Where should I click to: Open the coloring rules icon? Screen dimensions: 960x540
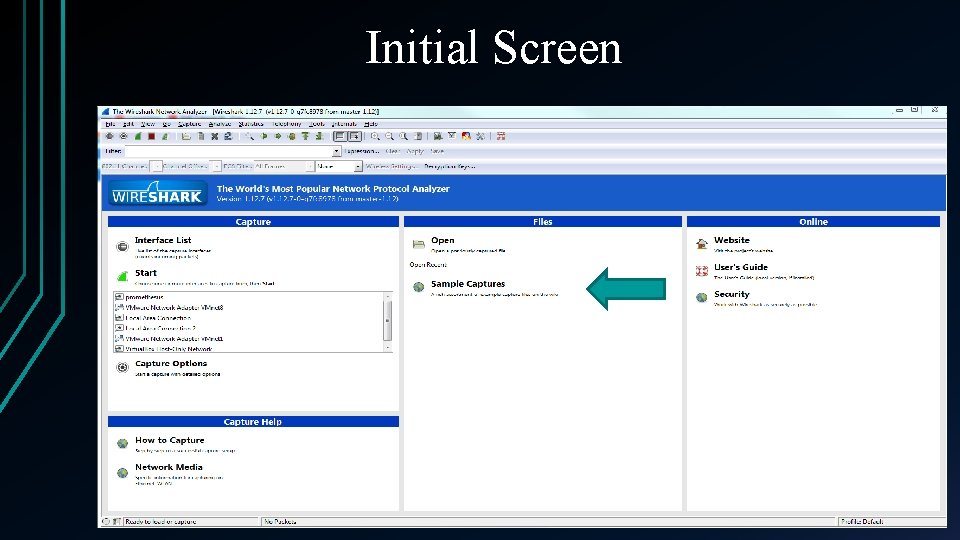coord(467,137)
